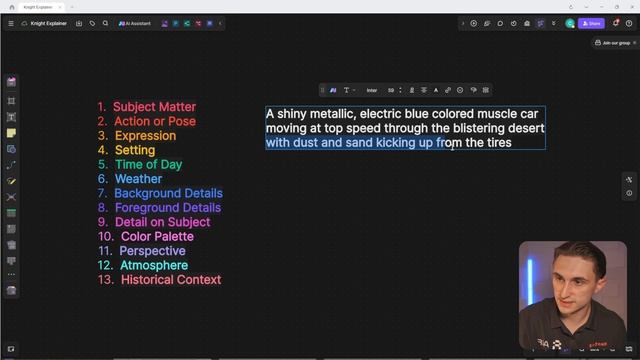Image resolution: width=640 pixels, height=360 pixels.
Task: Toggle the strikethrough/align option in text toolbar
Action: click(424, 90)
